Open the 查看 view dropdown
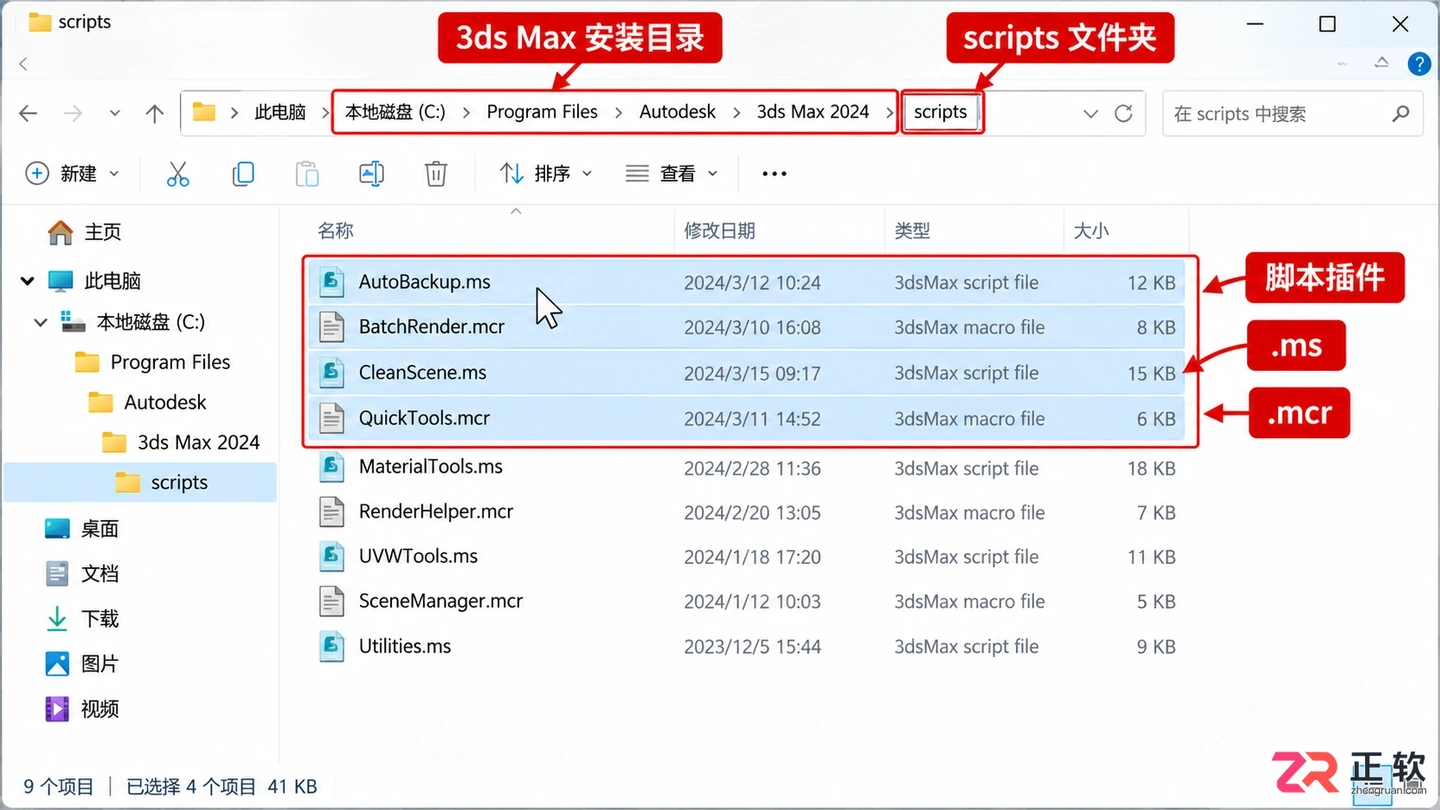The width and height of the screenshot is (1440, 810). [x=671, y=174]
